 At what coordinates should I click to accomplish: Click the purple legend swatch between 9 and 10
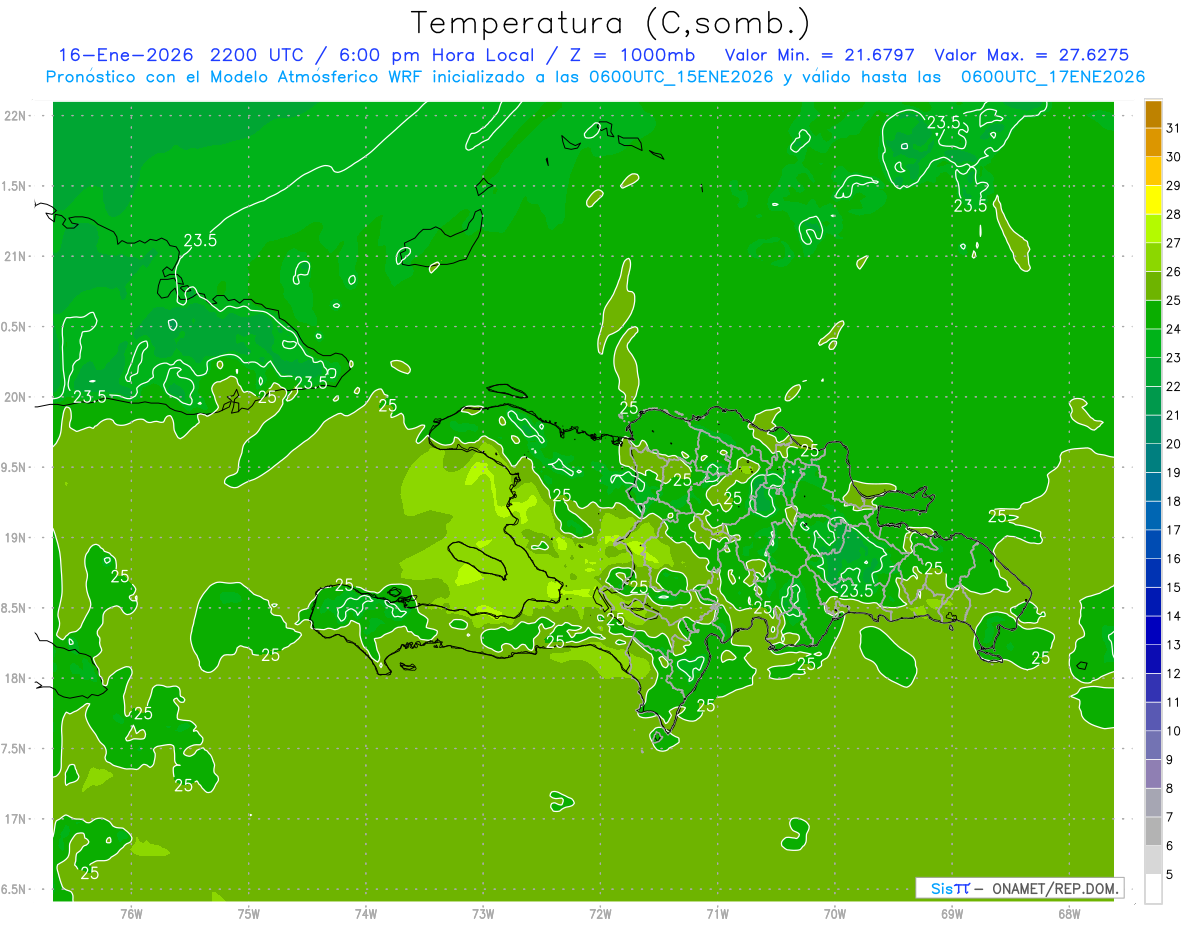pos(1153,746)
